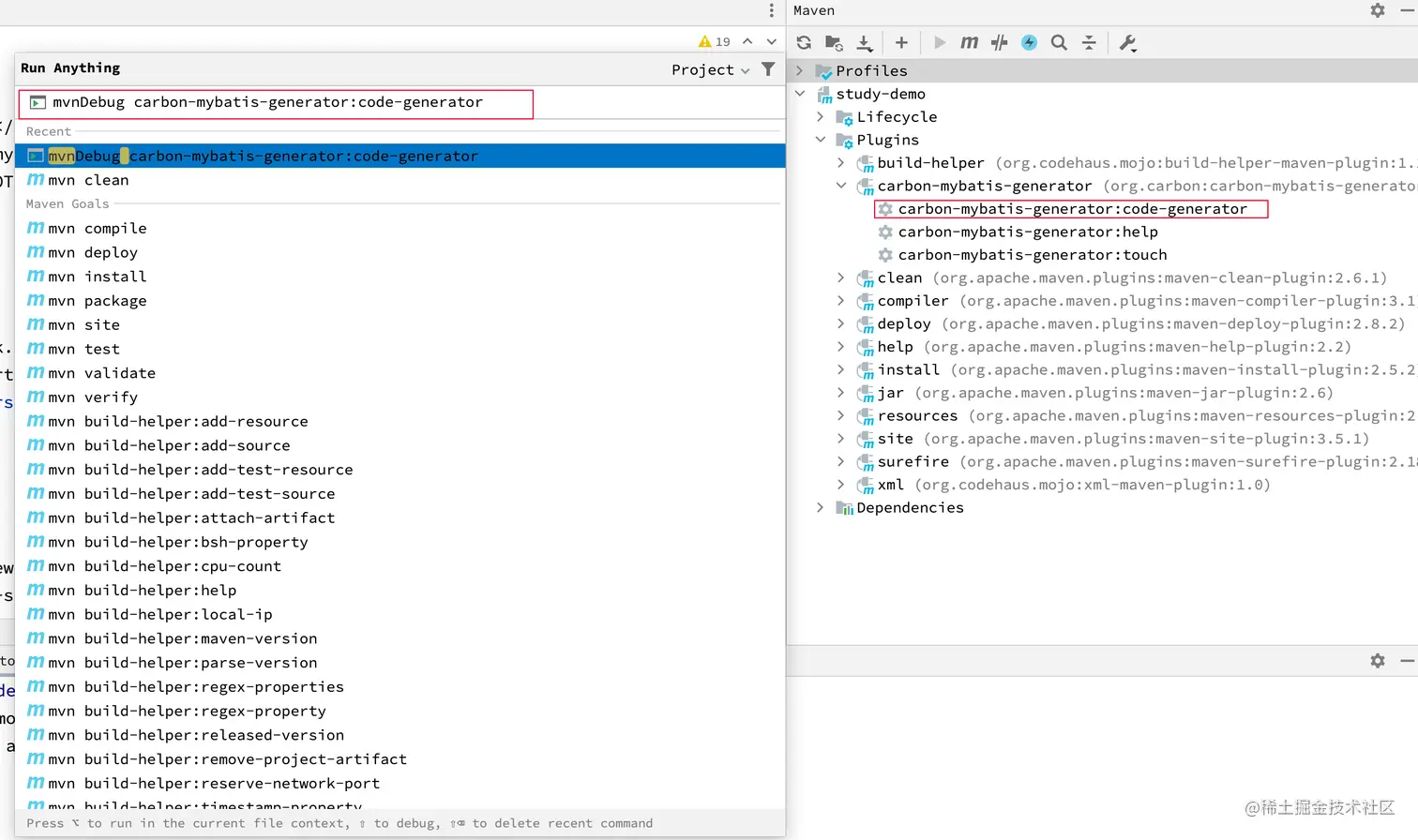1418x840 pixels.
Task: Hide the lower panel below the Maven tree
Action: pos(1407,661)
